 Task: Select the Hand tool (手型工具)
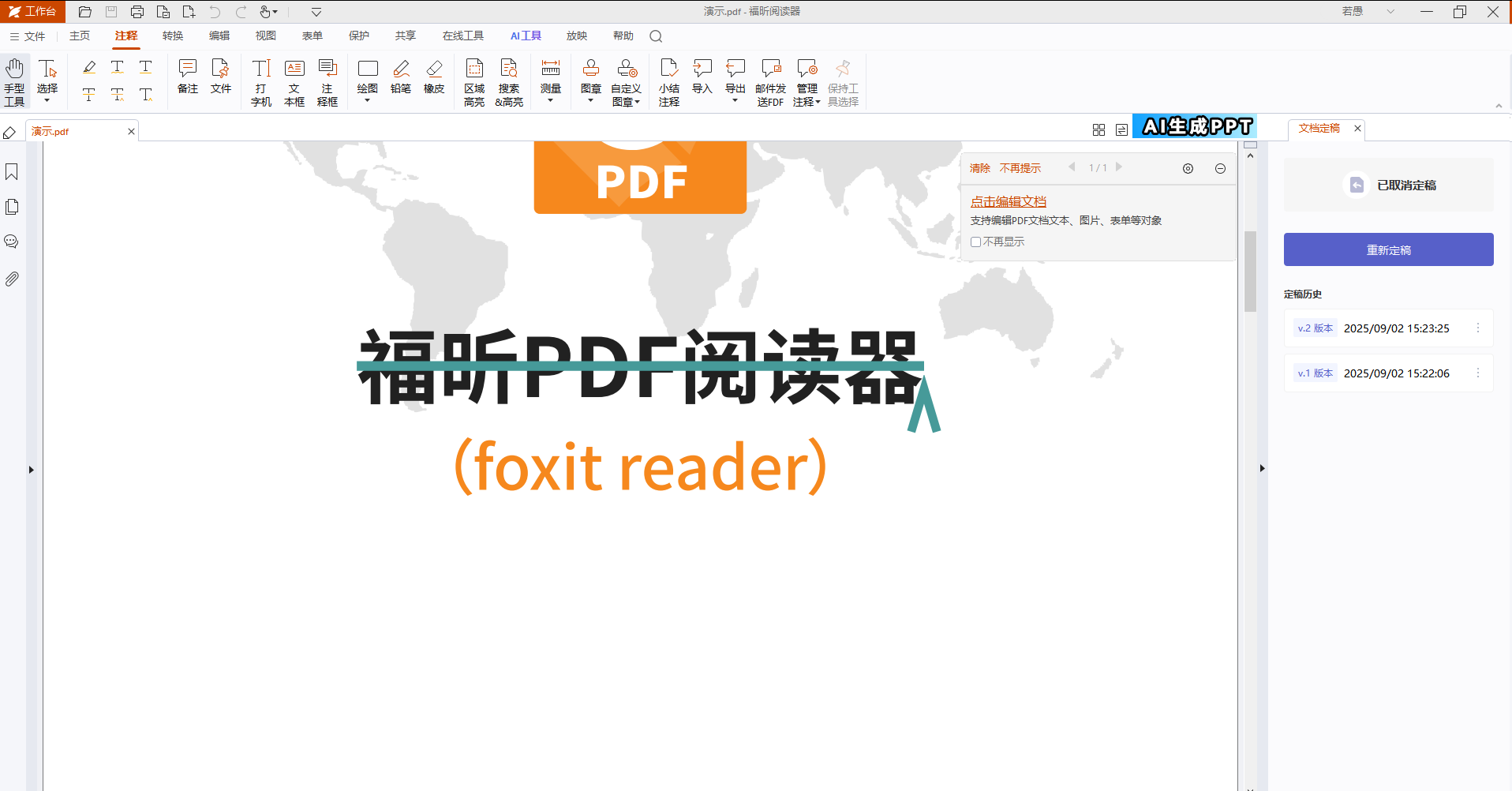pos(15,81)
